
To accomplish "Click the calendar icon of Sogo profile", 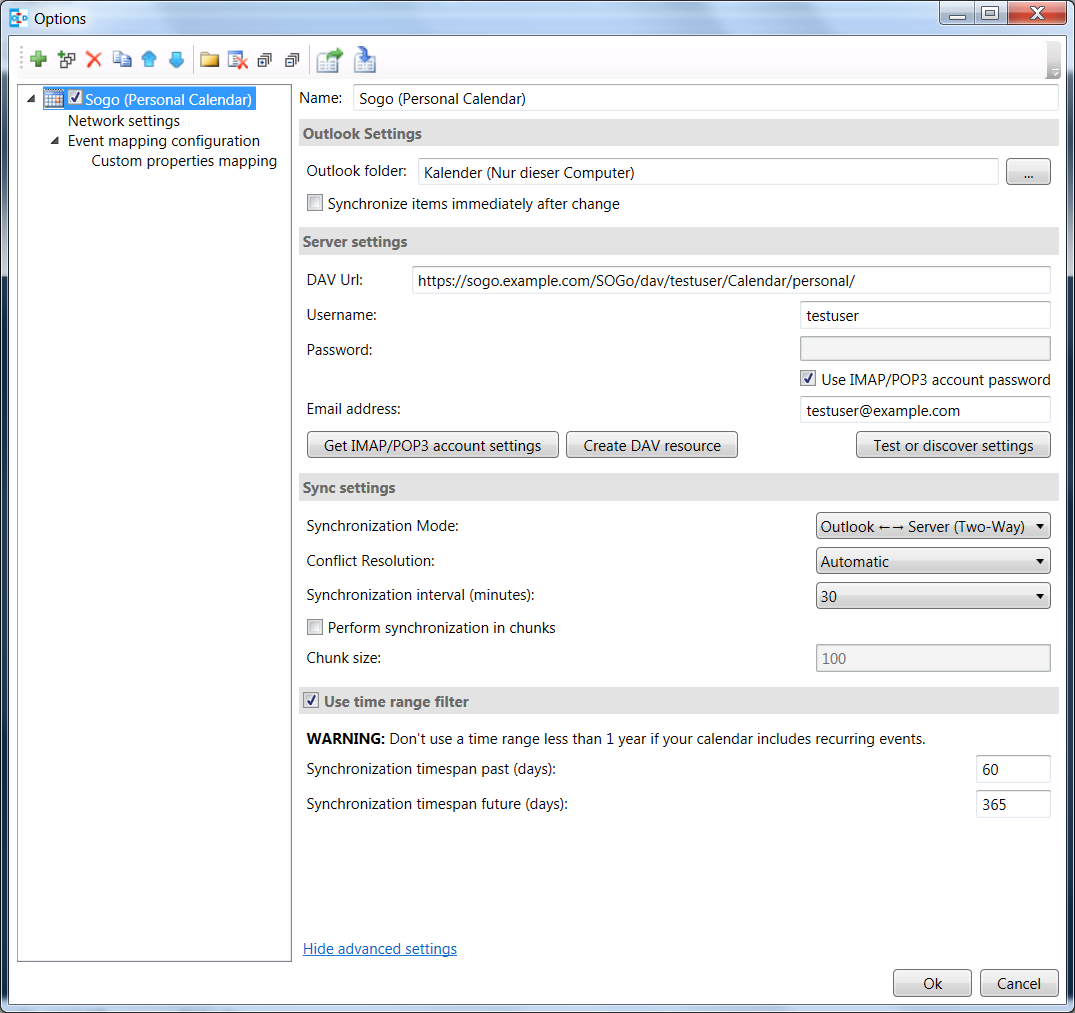I will pos(53,99).
